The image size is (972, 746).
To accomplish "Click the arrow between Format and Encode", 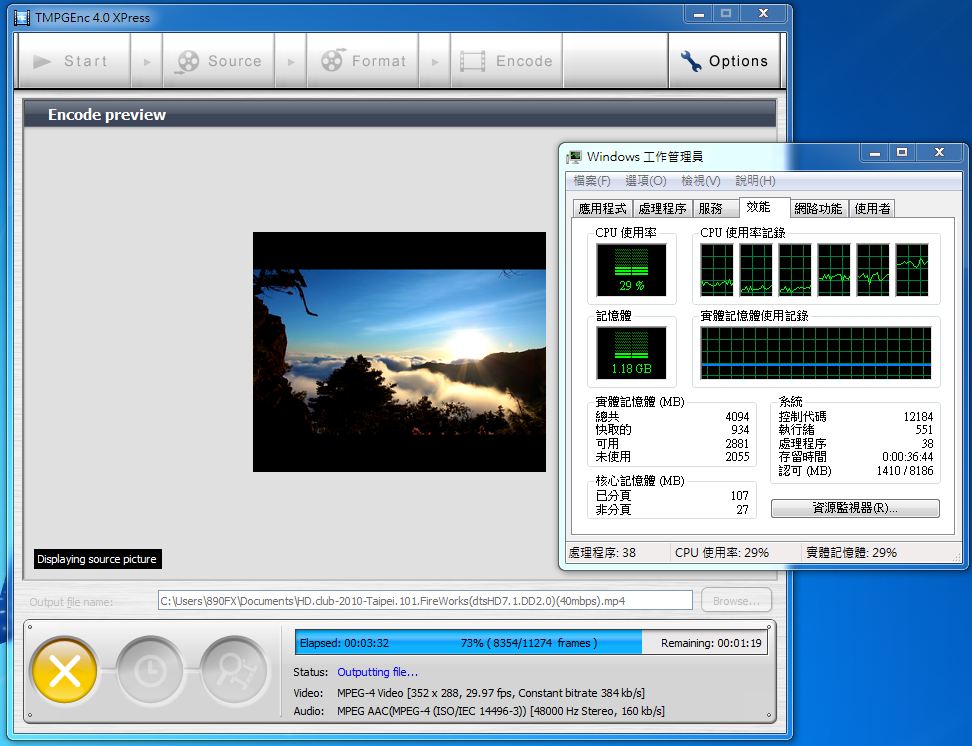I will (x=435, y=62).
